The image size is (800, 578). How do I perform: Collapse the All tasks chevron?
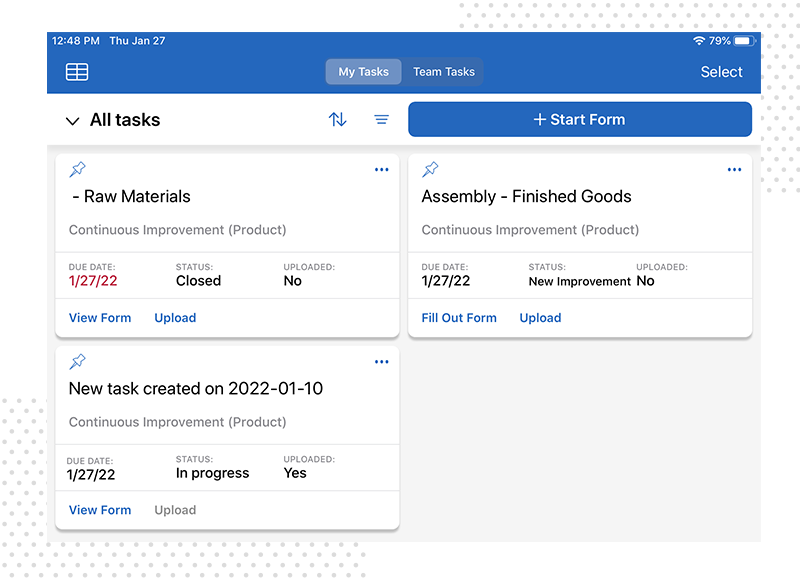pyautogui.click(x=72, y=121)
